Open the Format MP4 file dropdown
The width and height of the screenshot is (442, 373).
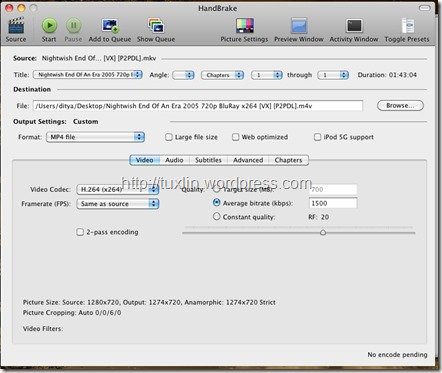pos(95,137)
